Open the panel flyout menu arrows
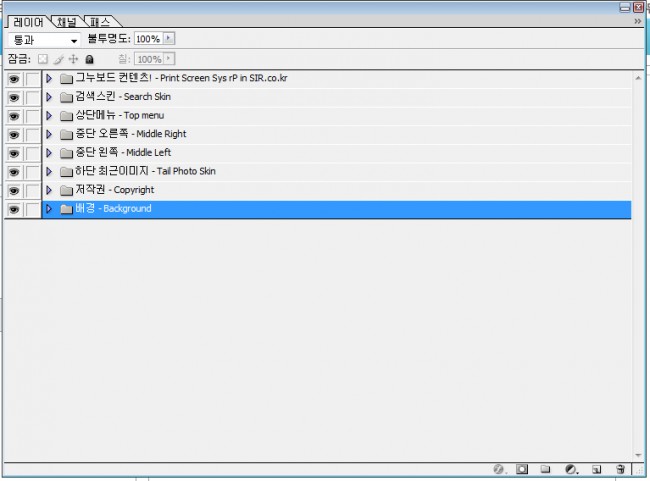Screen dimensions: 650x481 click(638, 21)
